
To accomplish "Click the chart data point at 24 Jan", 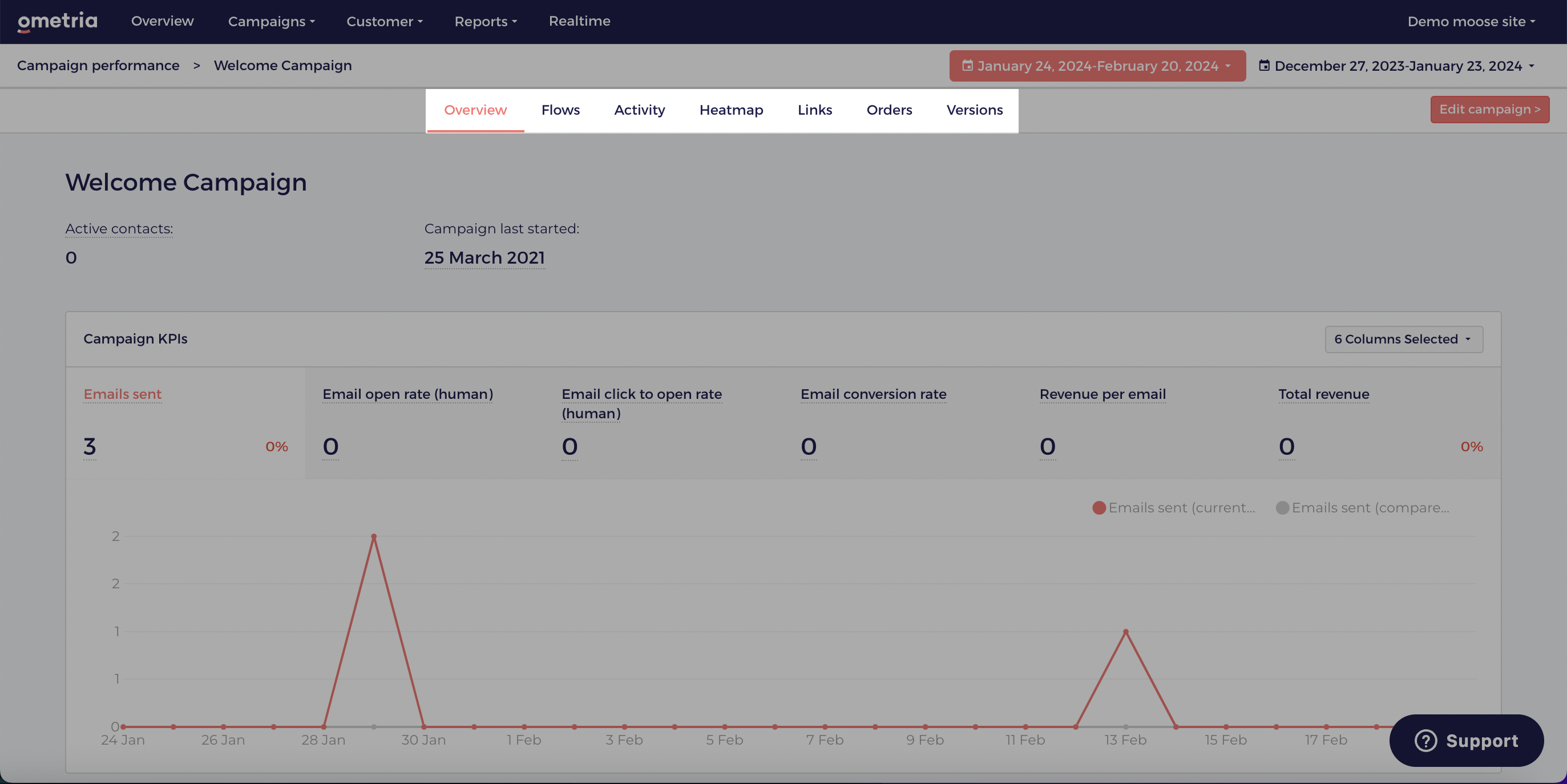I will click(x=123, y=727).
